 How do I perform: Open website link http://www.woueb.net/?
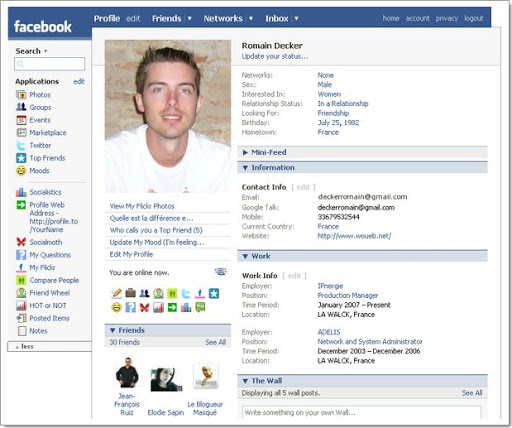pyautogui.click(x=354, y=236)
